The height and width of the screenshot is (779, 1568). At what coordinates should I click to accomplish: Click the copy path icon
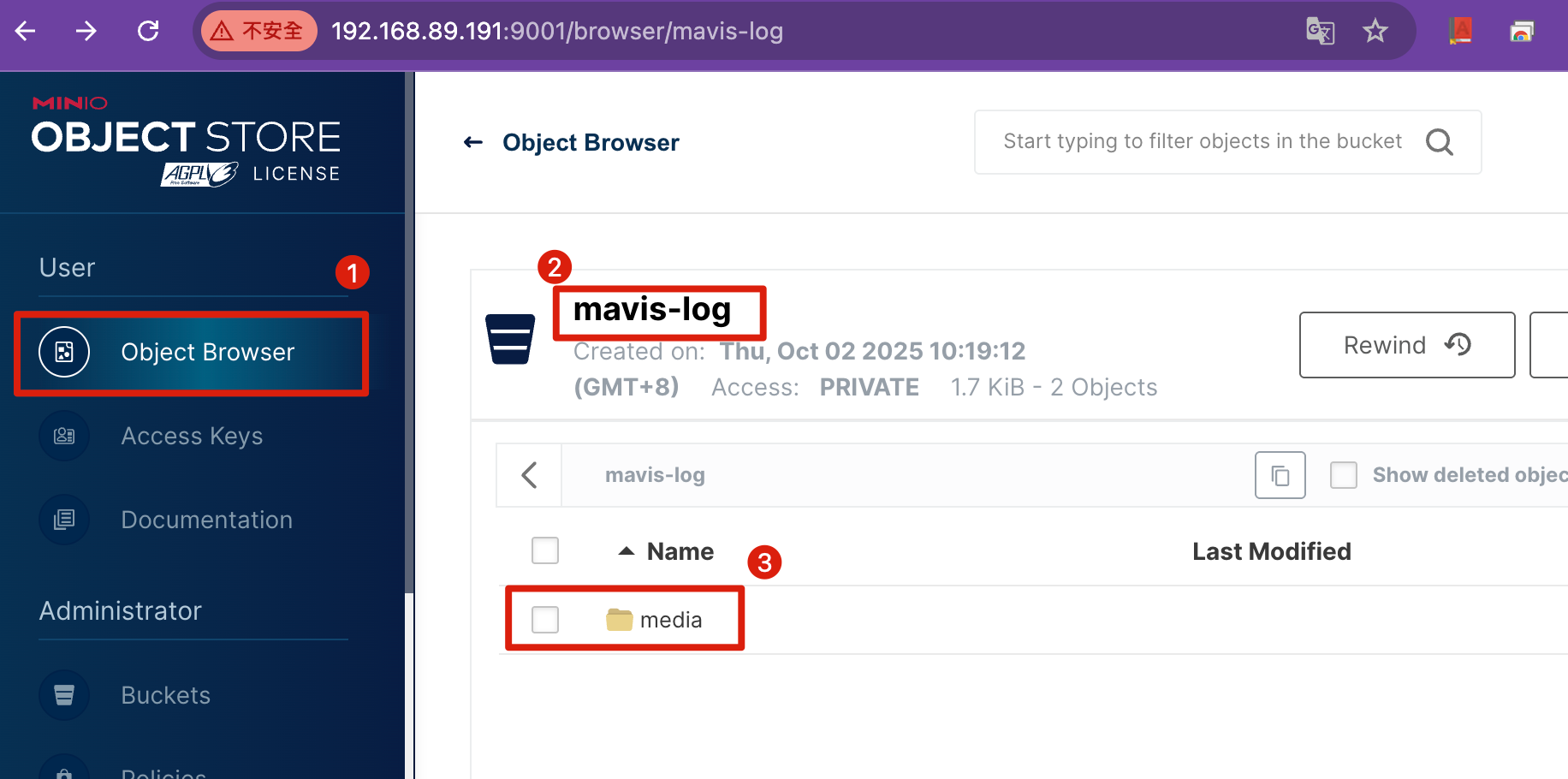[x=1280, y=475]
